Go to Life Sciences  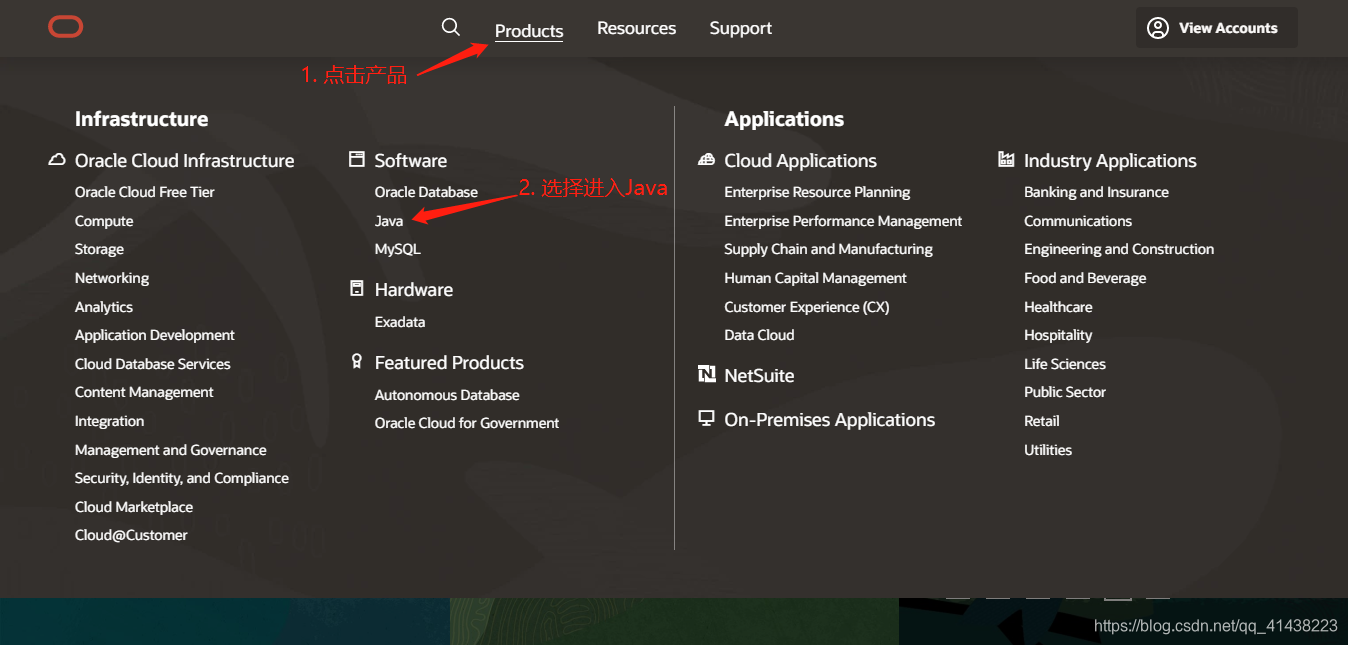(x=1065, y=364)
